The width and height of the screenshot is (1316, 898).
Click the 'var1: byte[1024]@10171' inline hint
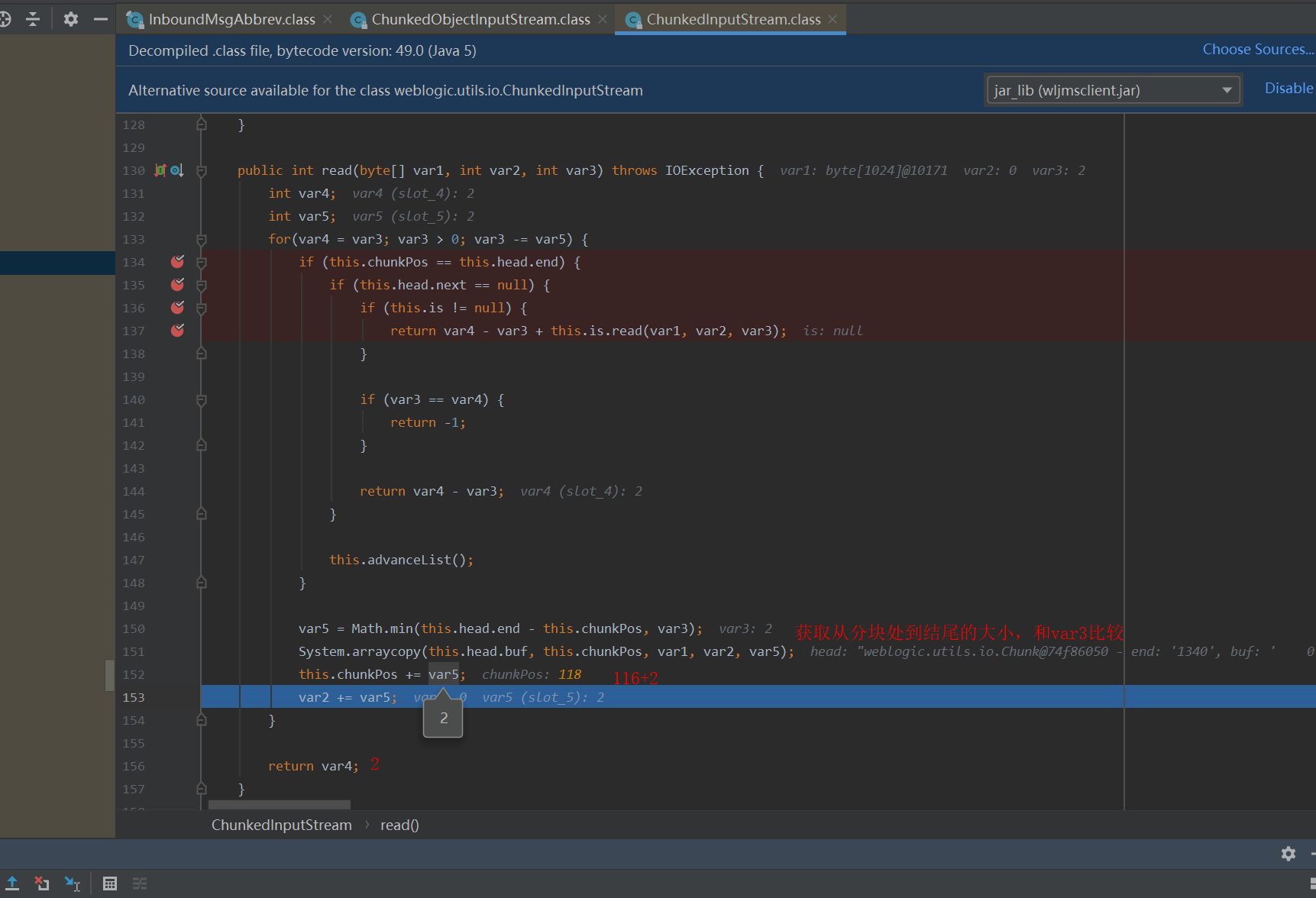point(864,170)
